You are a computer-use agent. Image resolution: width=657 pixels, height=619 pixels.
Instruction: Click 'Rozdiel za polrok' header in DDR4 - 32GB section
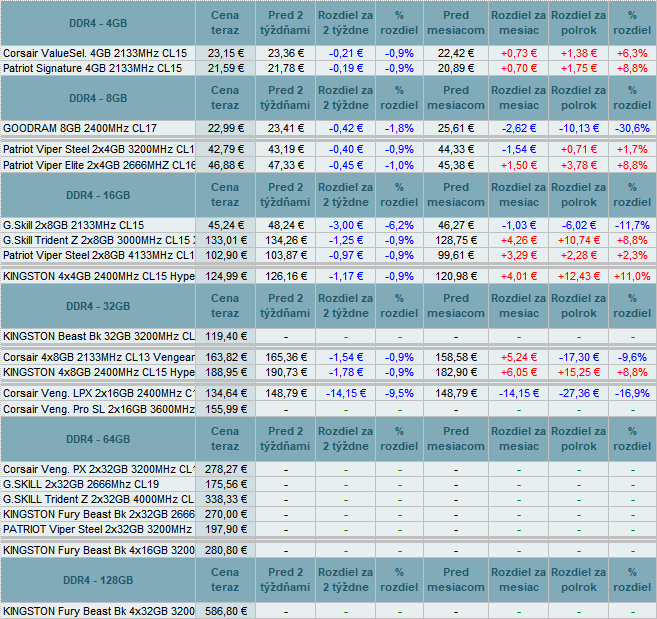pos(579,306)
